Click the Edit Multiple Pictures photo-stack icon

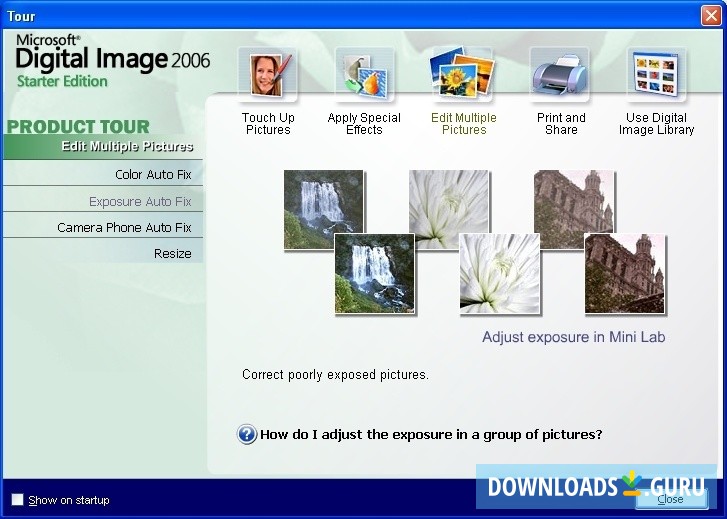463,74
